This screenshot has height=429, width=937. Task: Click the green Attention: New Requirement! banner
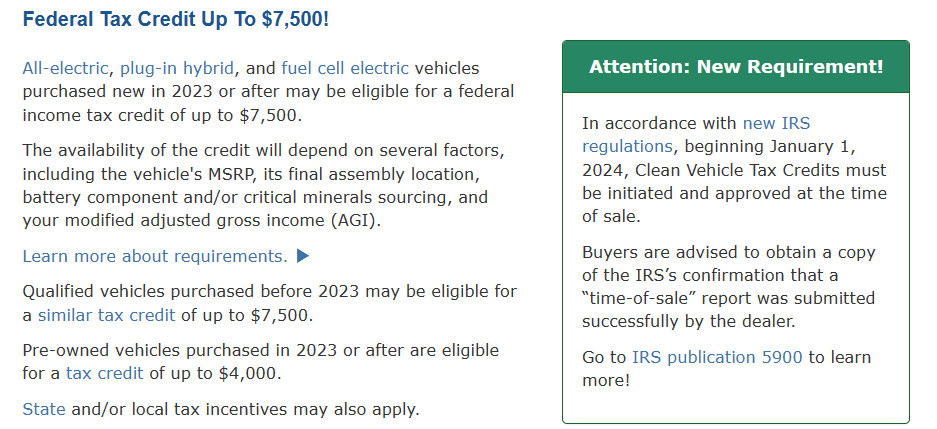pyautogui.click(x=736, y=66)
